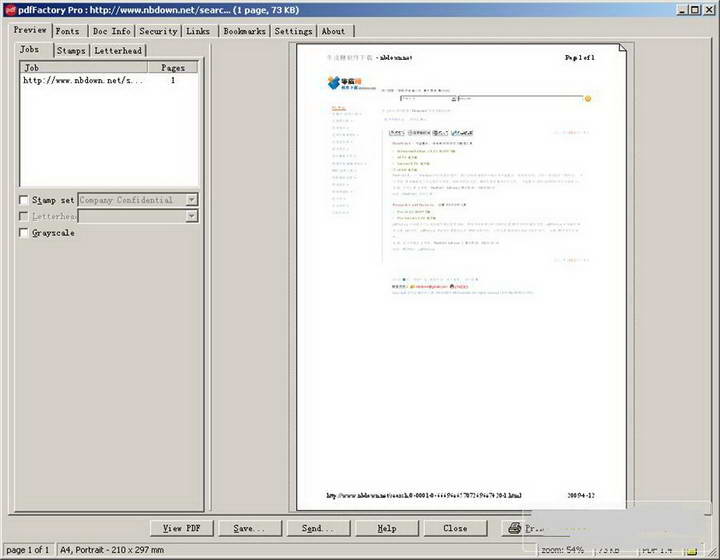Click the Pages column header
This screenshot has width=720, height=560.
tap(173, 67)
